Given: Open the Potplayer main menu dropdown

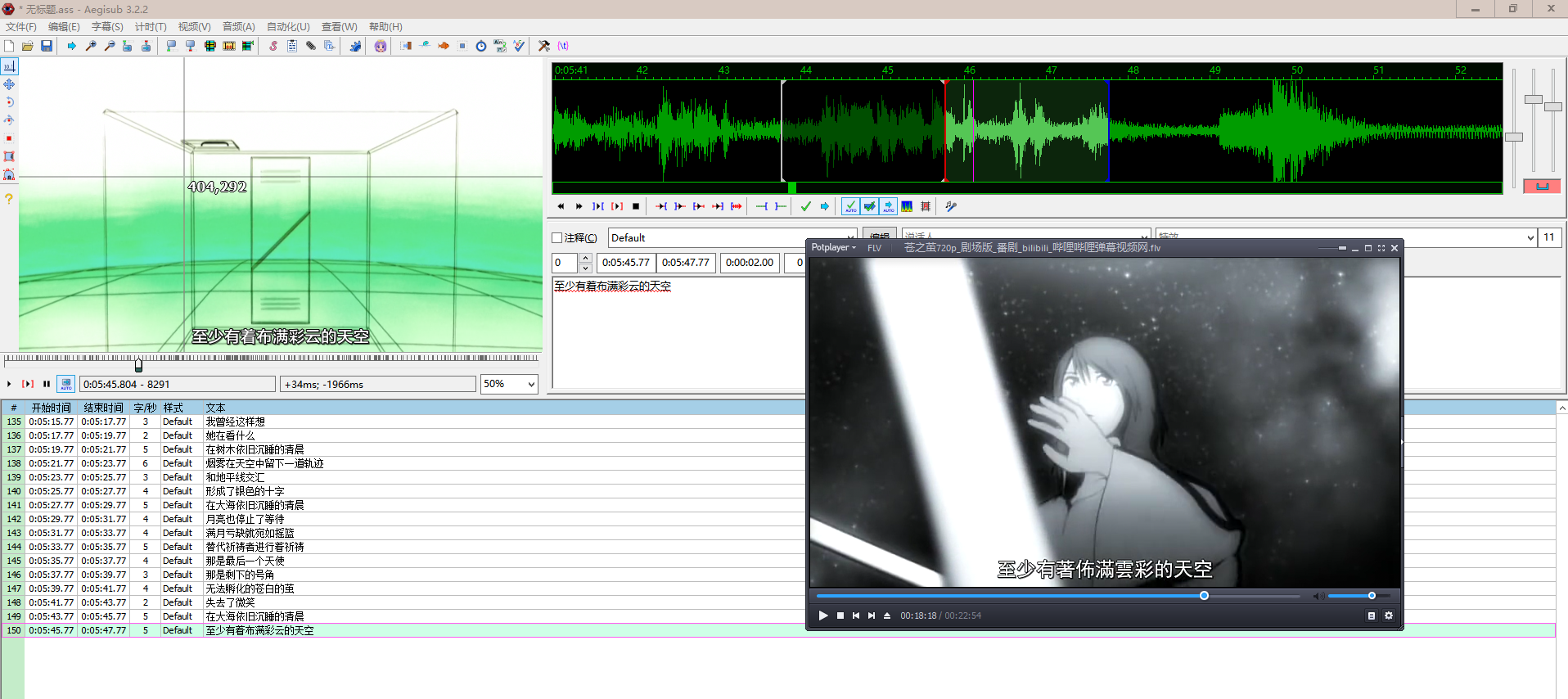Looking at the screenshot, I should 833,248.
